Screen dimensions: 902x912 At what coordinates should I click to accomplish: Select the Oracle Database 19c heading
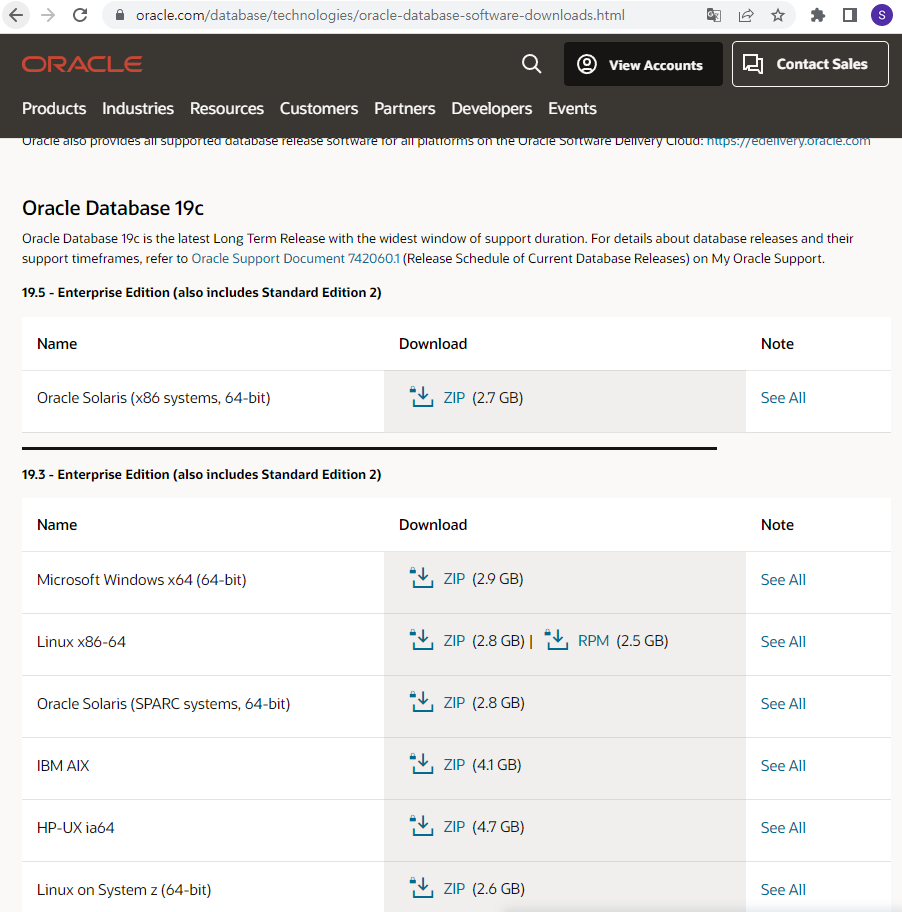[x=113, y=208]
